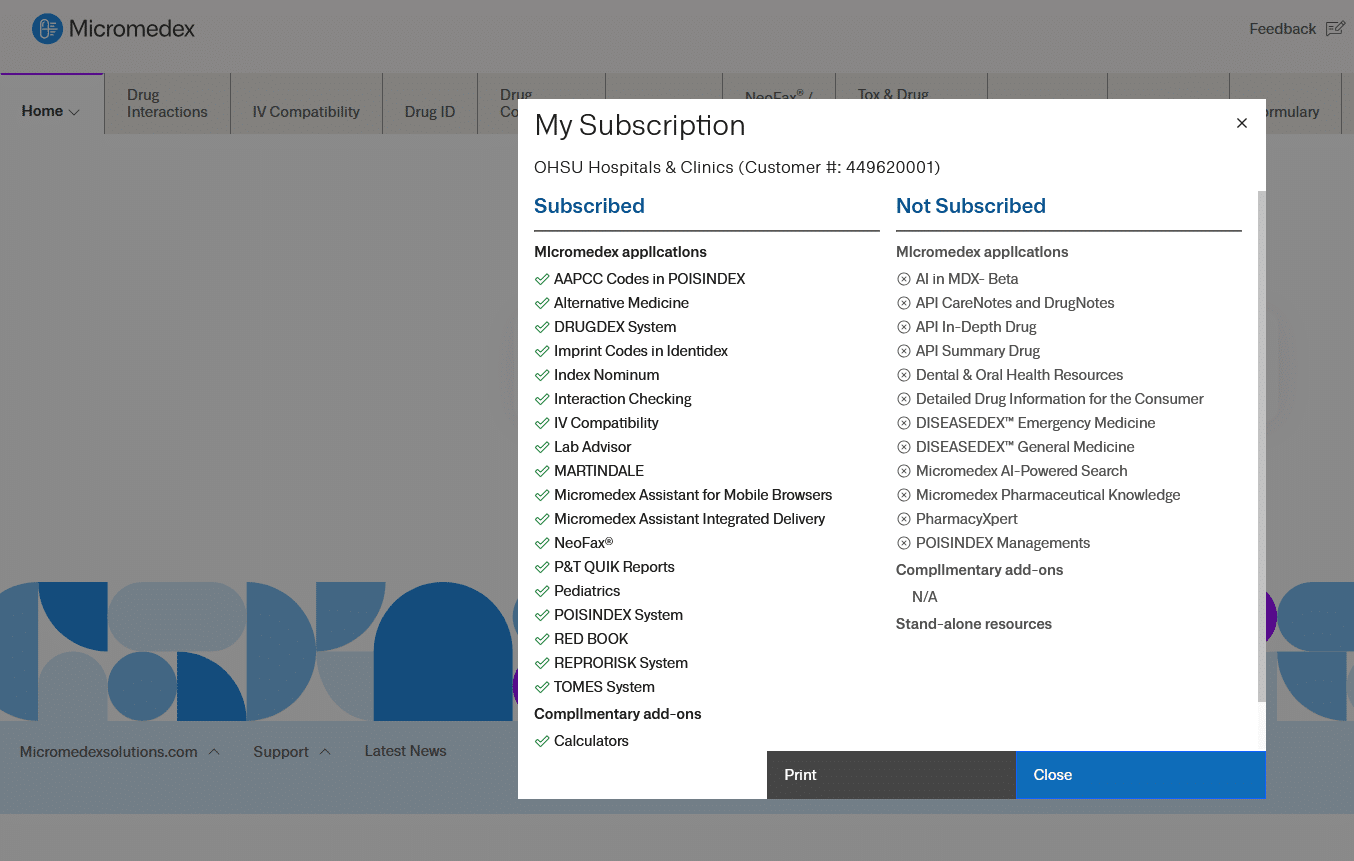Screen dimensions: 1354x861
Task: Click the circled-x icon beside PharmacyXpert
Action: click(904, 519)
